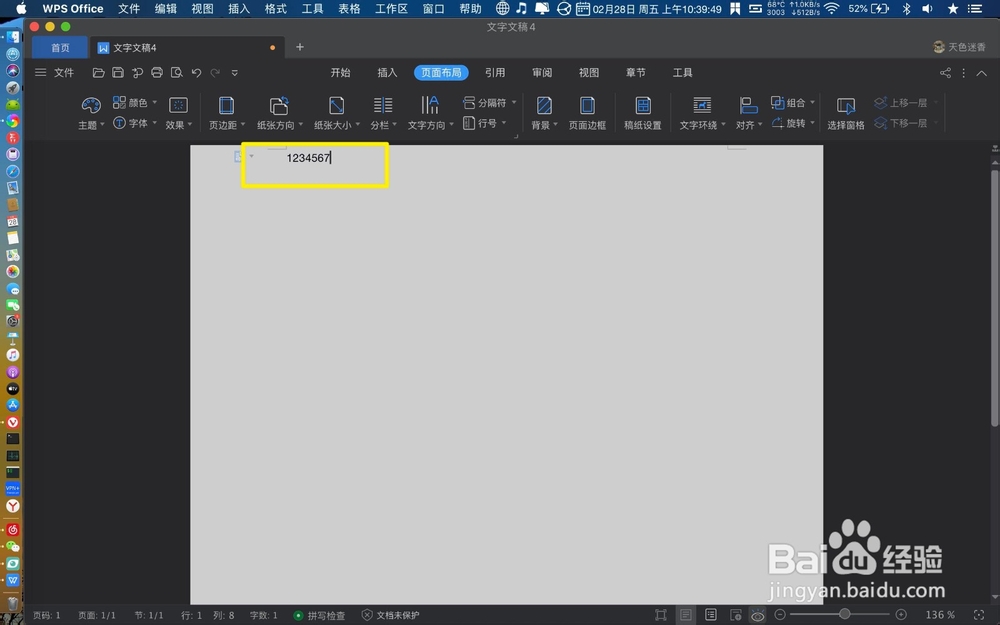
Task: Click the 字数: 1 word count
Action: pyautogui.click(x=263, y=615)
